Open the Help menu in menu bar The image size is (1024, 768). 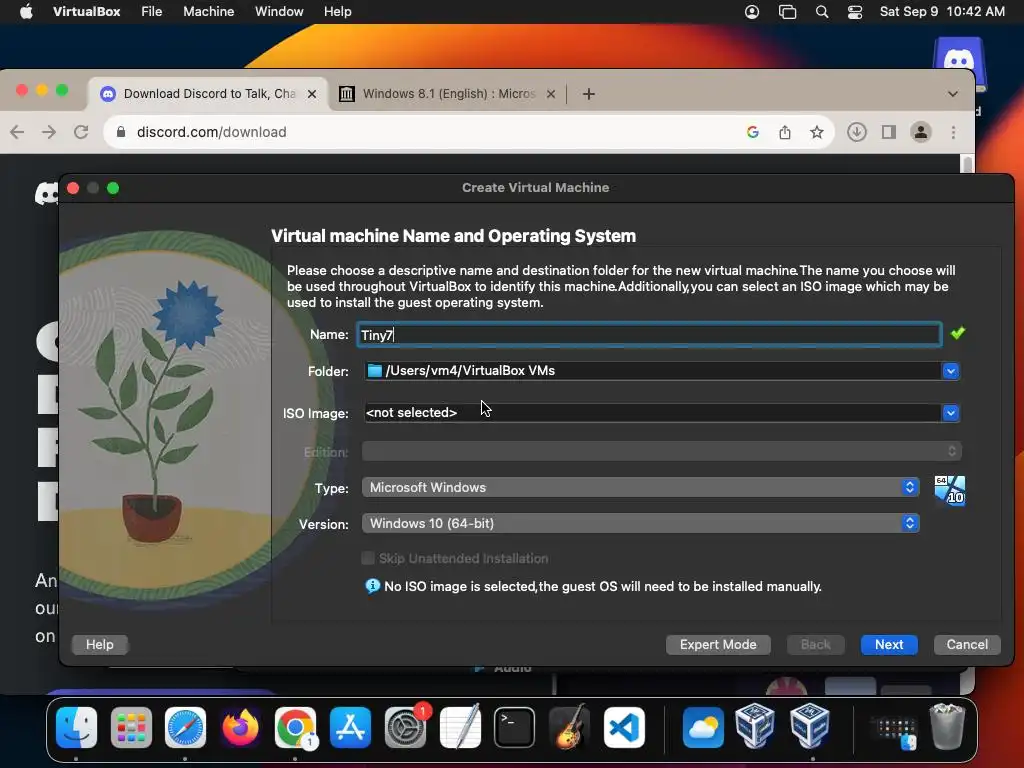tap(338, 12)
